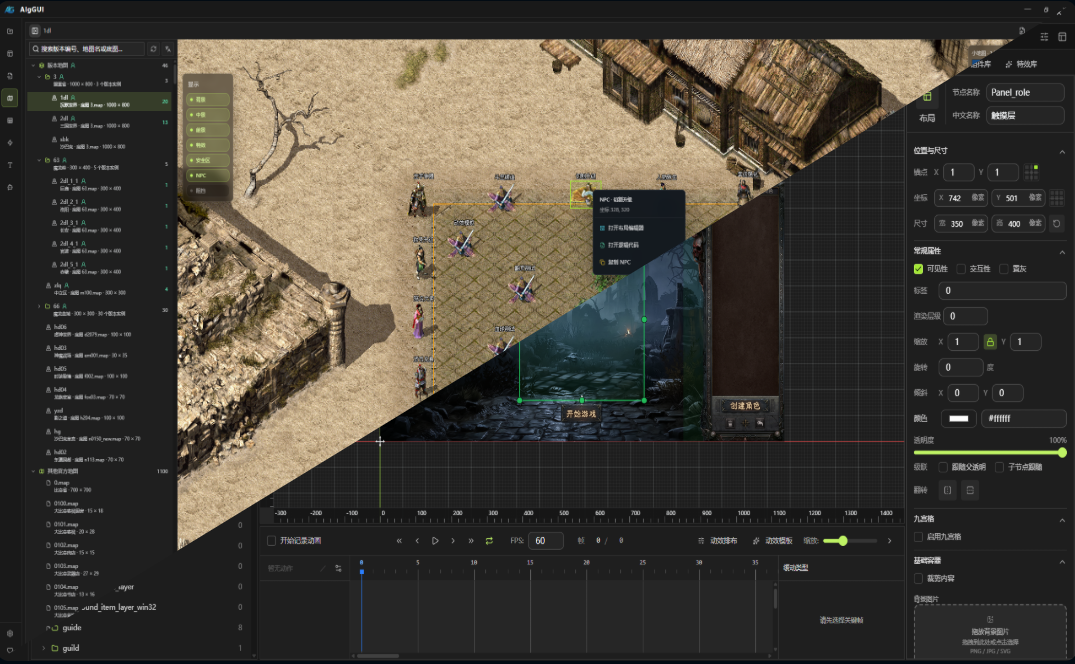Image resolution: width=1075 pixels, height=664 pixels.
Task: Click the coordinates grid icon beside 坐标 fields
Action: click(x=1057, y=197)
